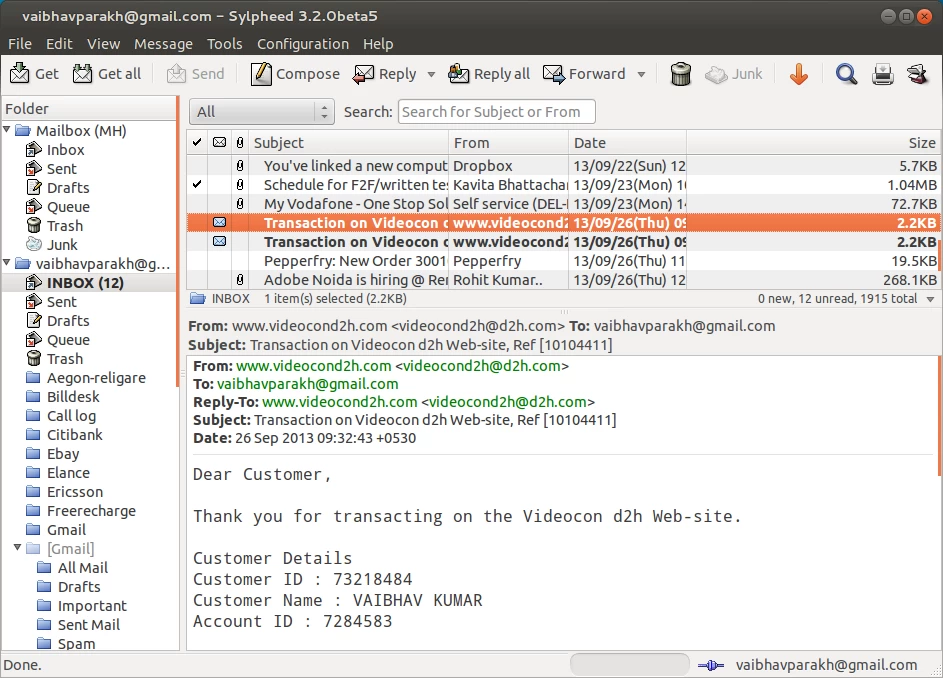Viewport: 943px width, 678px height.
Task: Open the magnifier search messages icon
Action: tap(846, 74)
